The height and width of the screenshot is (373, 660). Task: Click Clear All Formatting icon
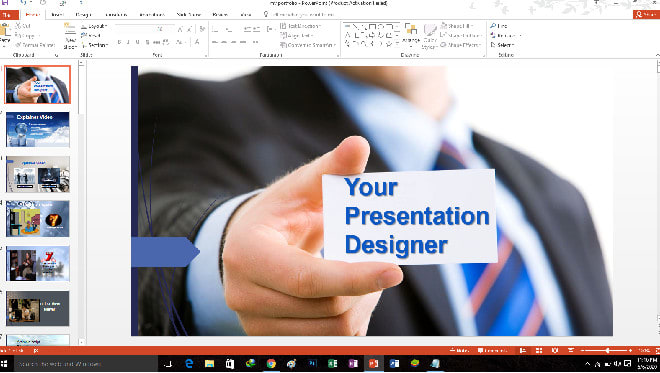[x=202, y=29]
